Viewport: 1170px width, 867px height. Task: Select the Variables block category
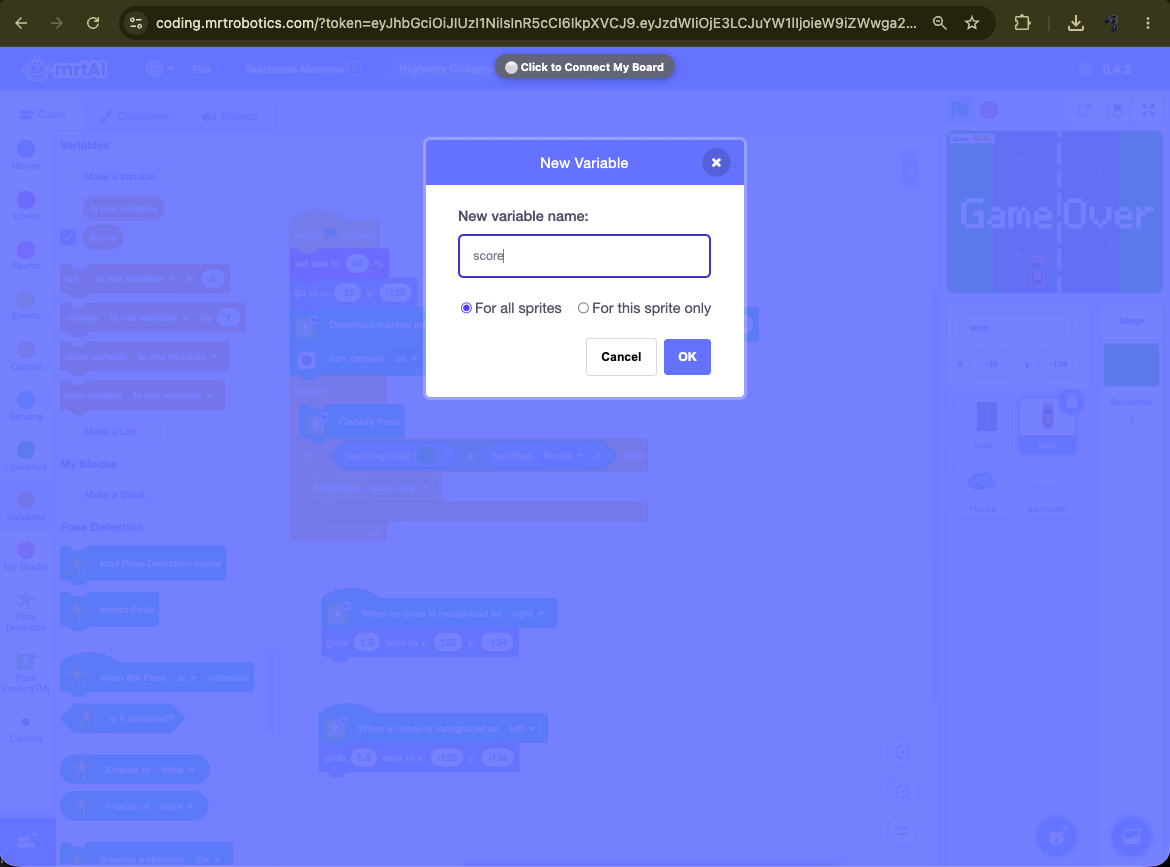[26, 506]
